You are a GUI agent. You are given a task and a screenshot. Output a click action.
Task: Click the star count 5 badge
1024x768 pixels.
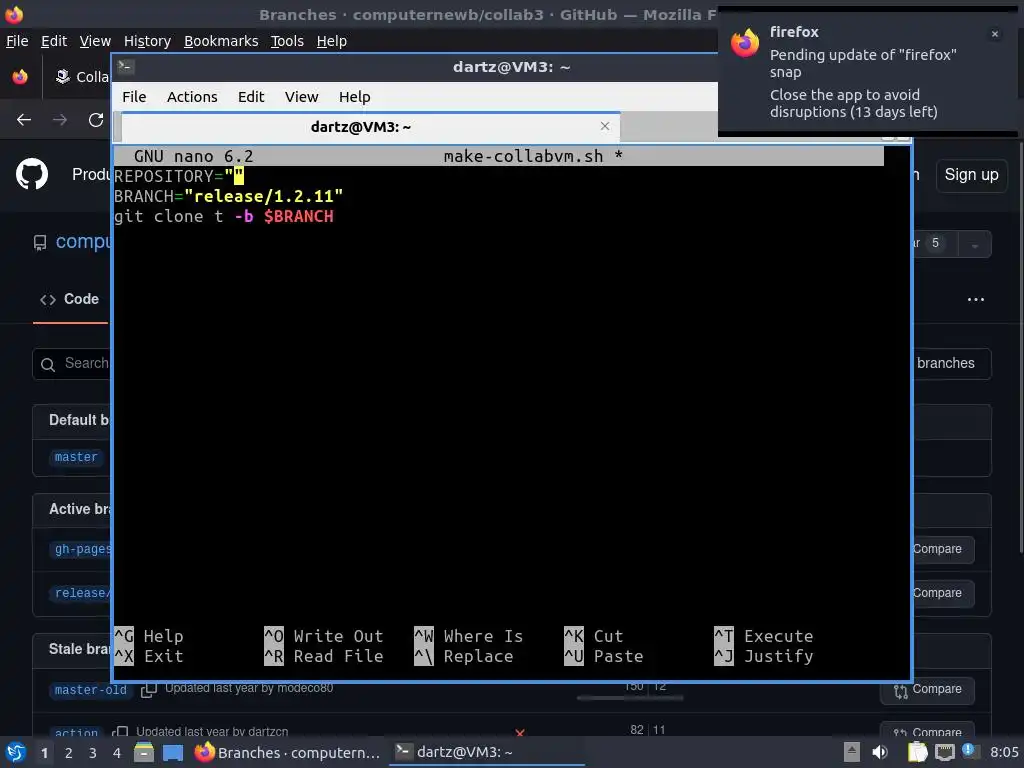(x=935, y=243)
